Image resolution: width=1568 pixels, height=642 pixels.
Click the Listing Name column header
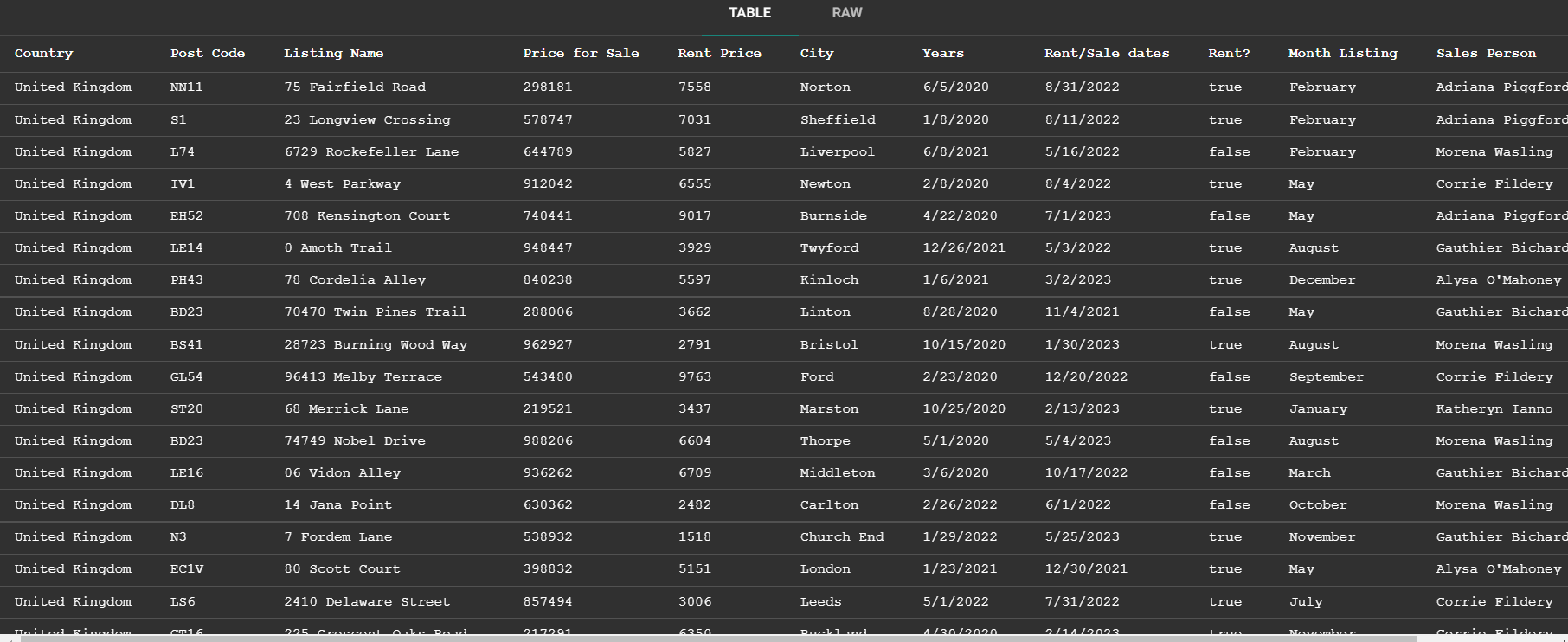point(334,54)
